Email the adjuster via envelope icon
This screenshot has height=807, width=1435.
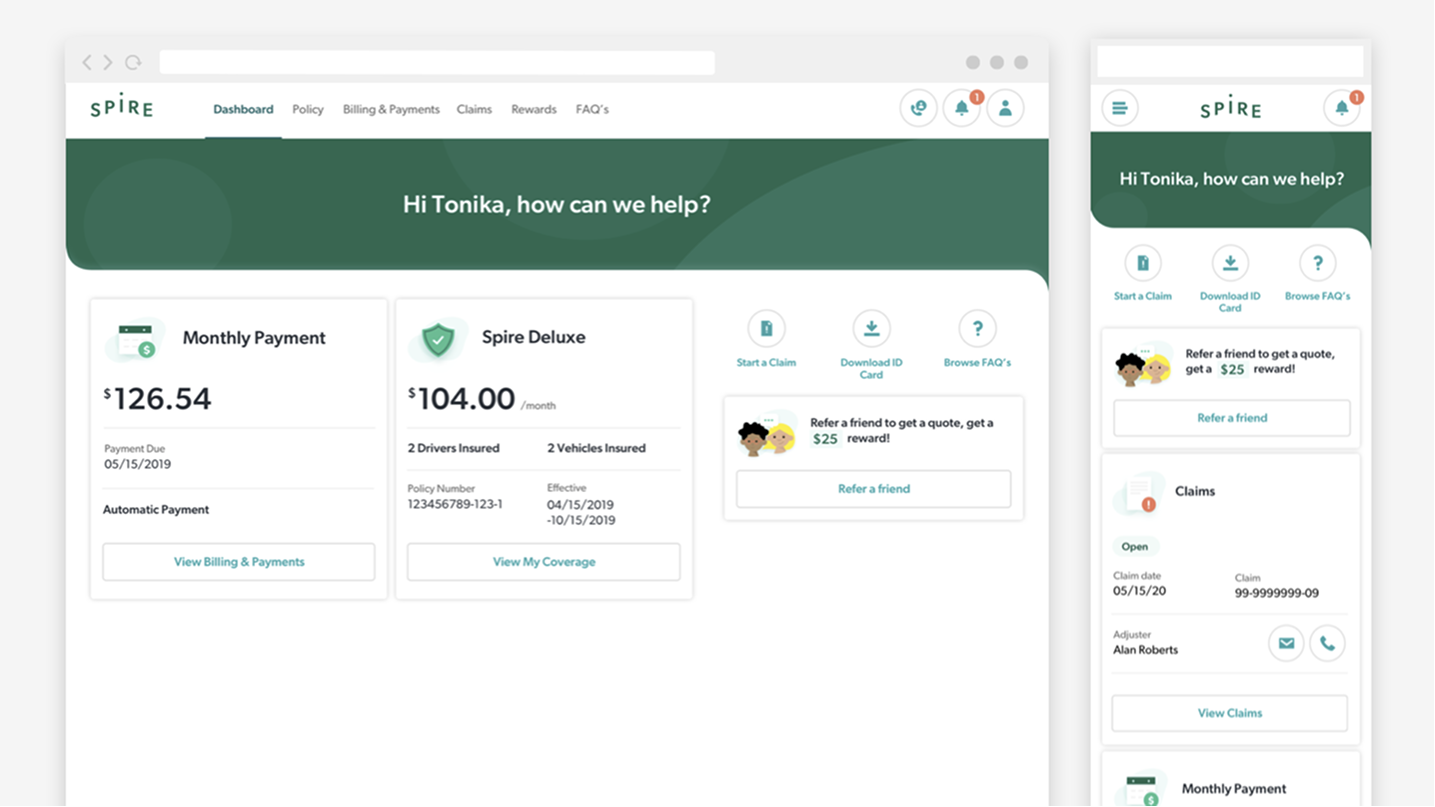tap(1286, 643)
